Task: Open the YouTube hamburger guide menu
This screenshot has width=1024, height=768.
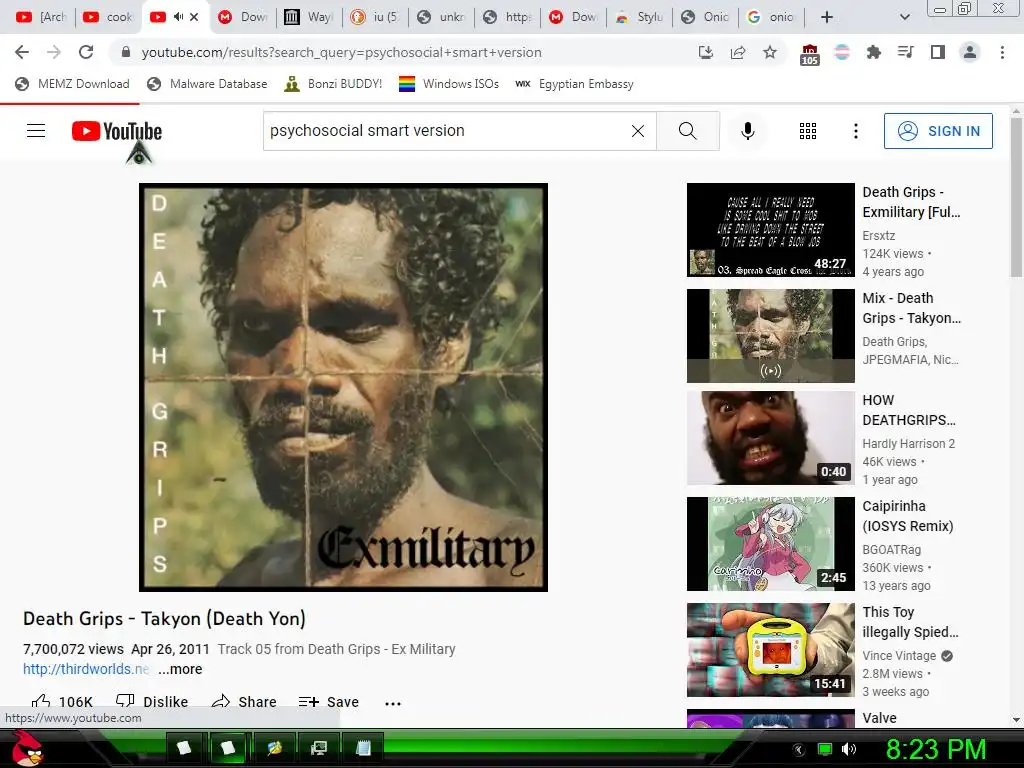Action: coord(36,131)
